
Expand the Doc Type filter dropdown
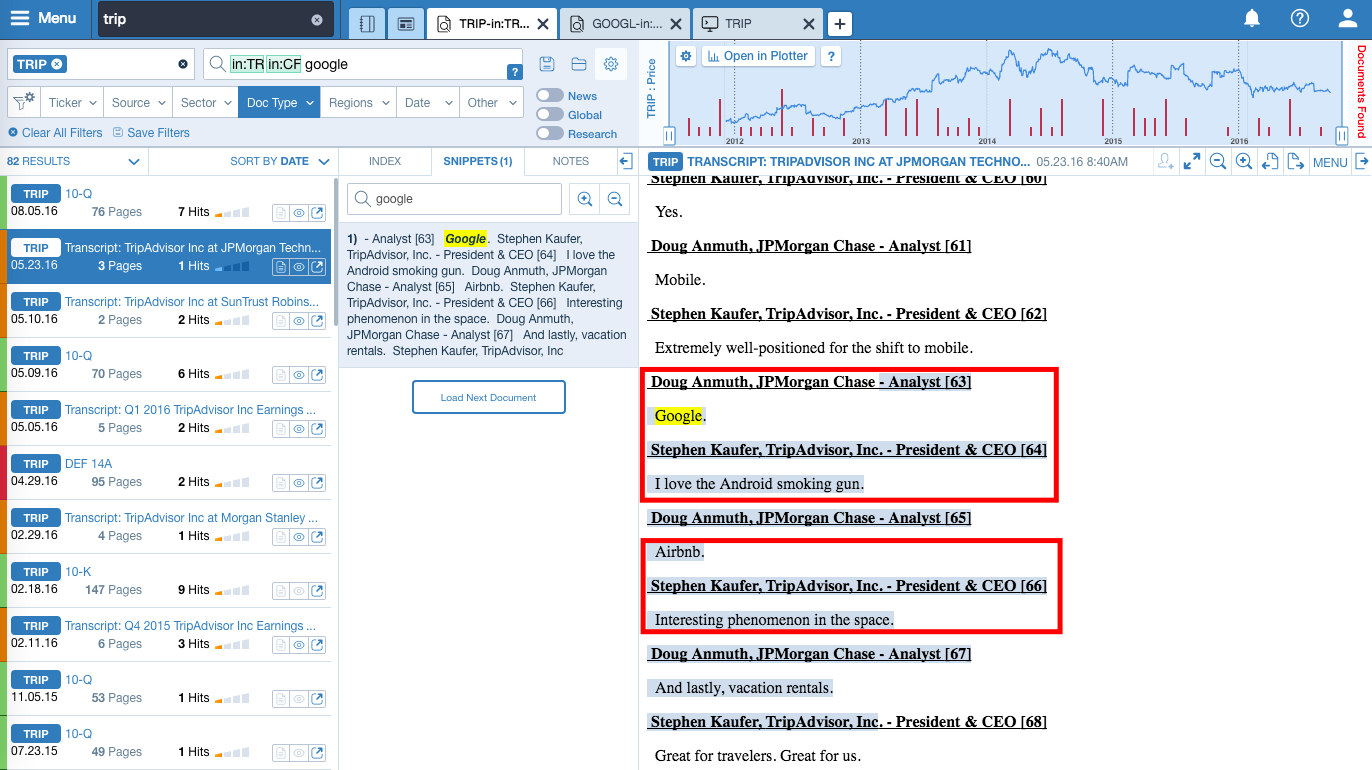click(279, 102)
